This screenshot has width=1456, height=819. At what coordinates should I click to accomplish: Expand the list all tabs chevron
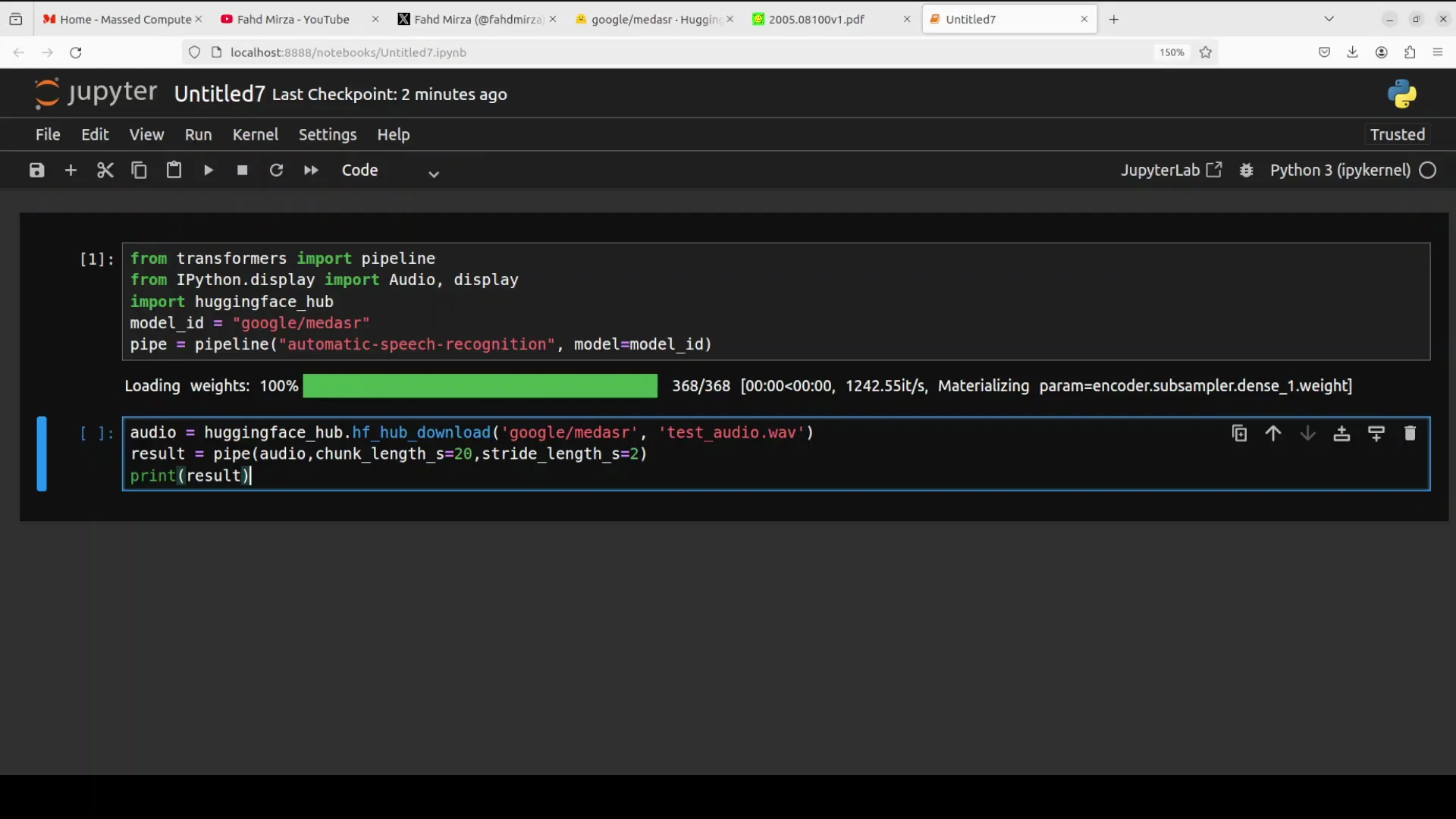click(1329, 19)
